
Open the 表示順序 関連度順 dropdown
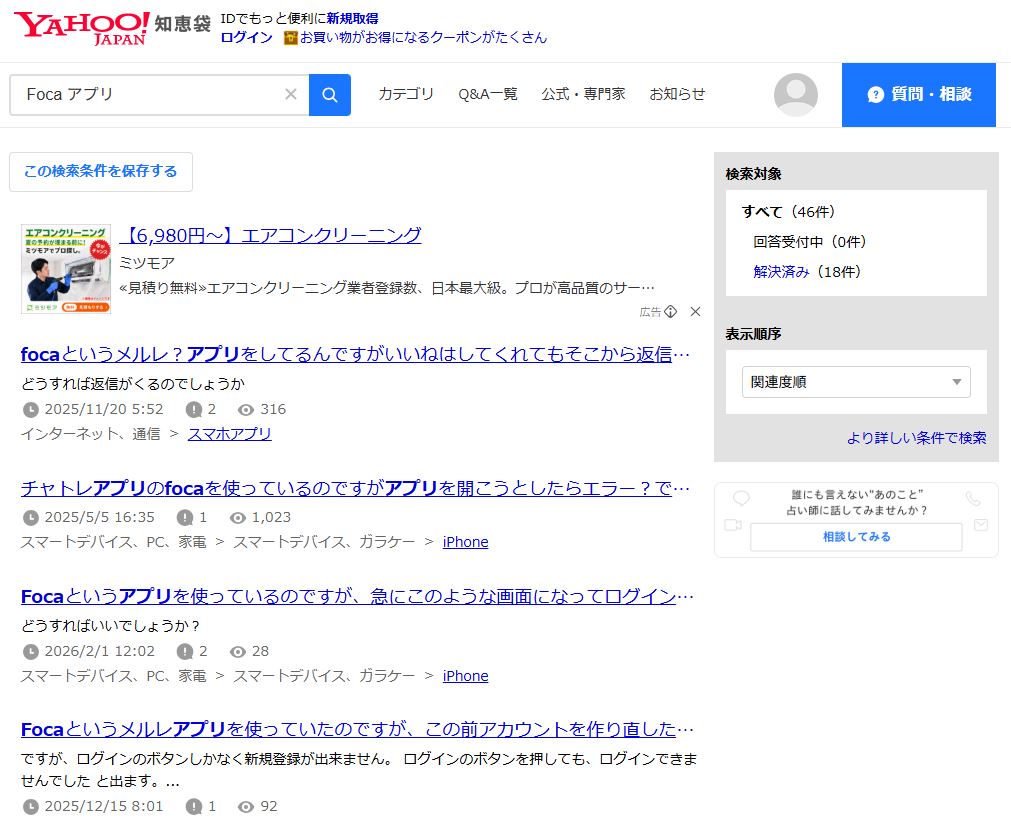tap(856, 382)
